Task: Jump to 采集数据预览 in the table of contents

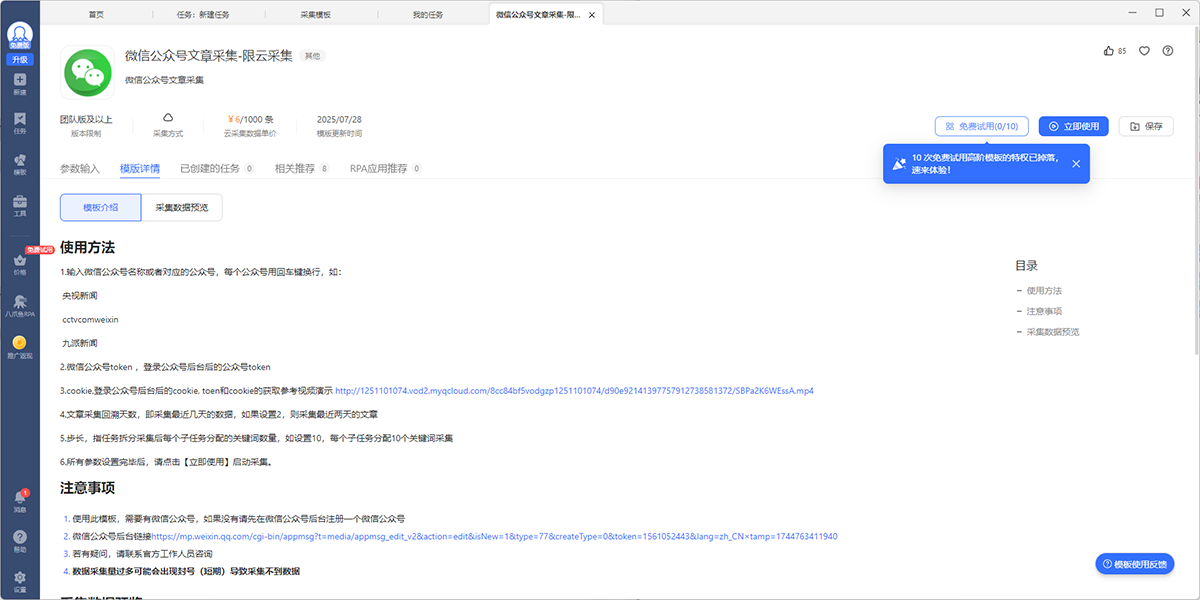Action: point(1053,332)
